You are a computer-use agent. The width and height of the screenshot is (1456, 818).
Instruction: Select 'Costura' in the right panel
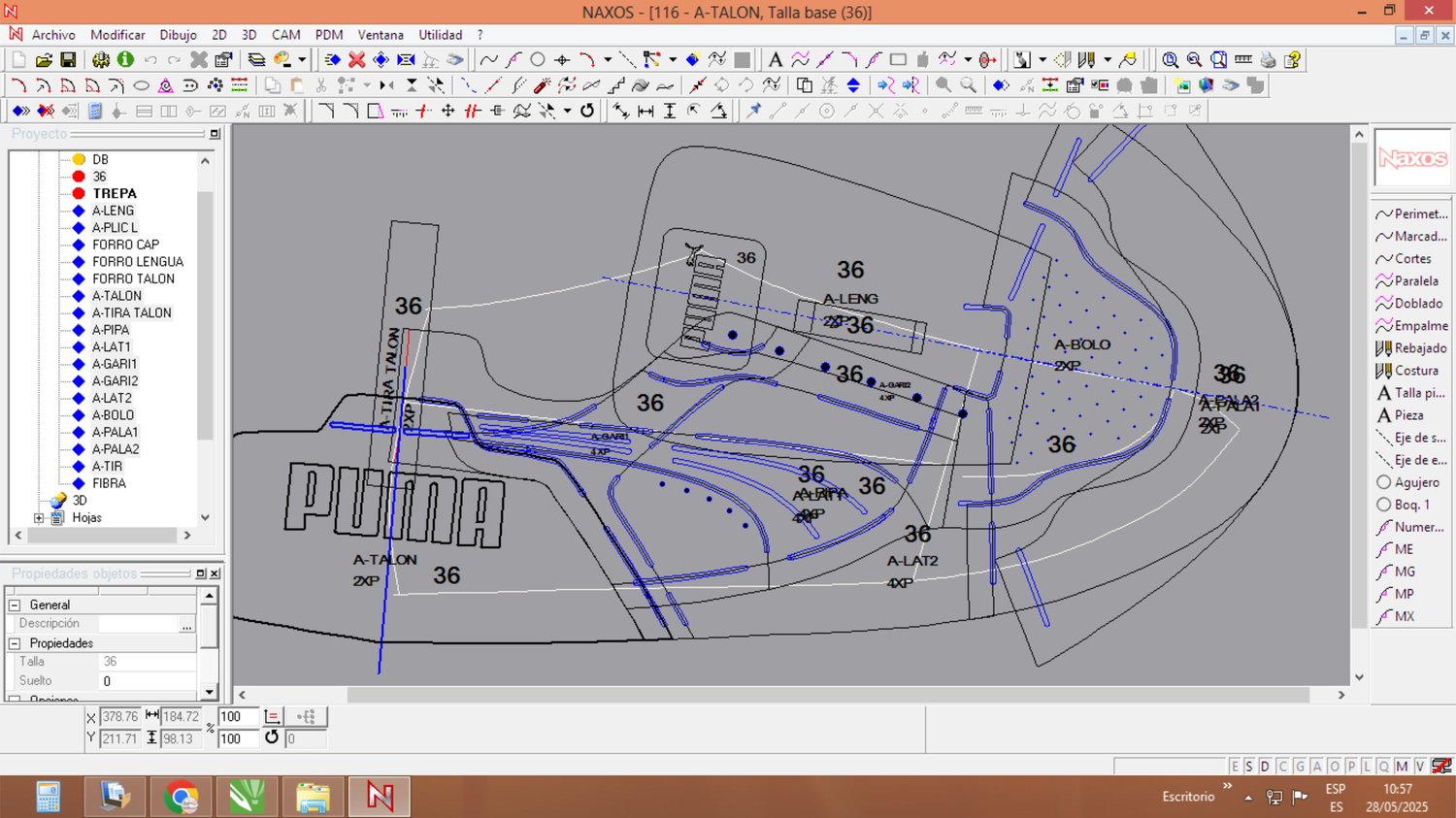tap(1416, 371)
